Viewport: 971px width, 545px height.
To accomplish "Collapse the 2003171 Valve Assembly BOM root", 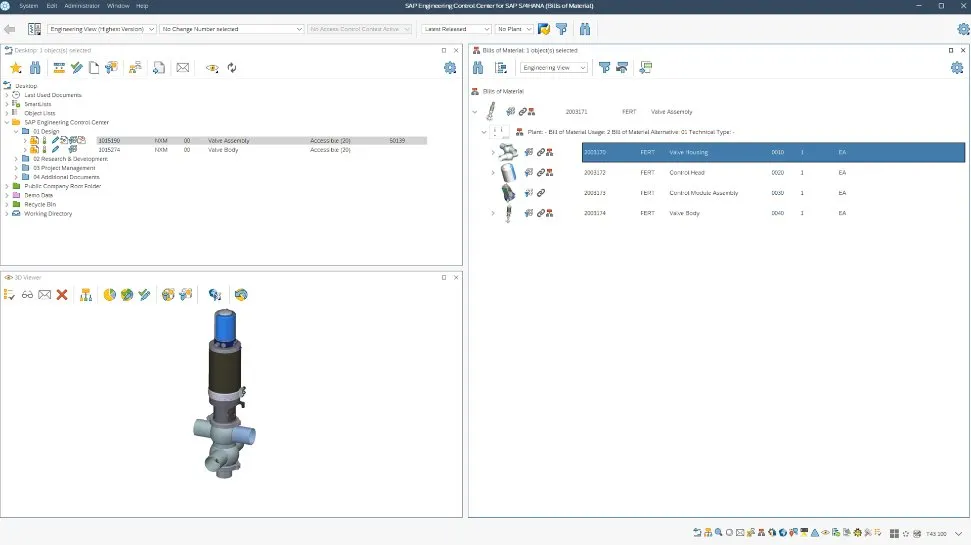I will tap(475, 112).
